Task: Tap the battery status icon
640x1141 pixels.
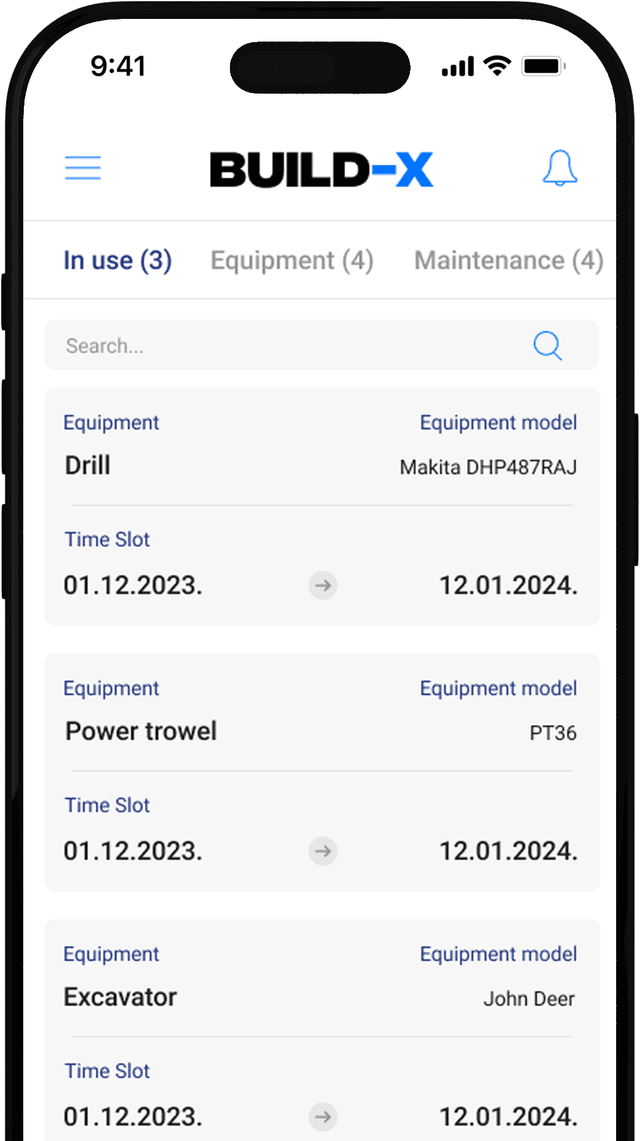Action: click(x=545, y=67)
